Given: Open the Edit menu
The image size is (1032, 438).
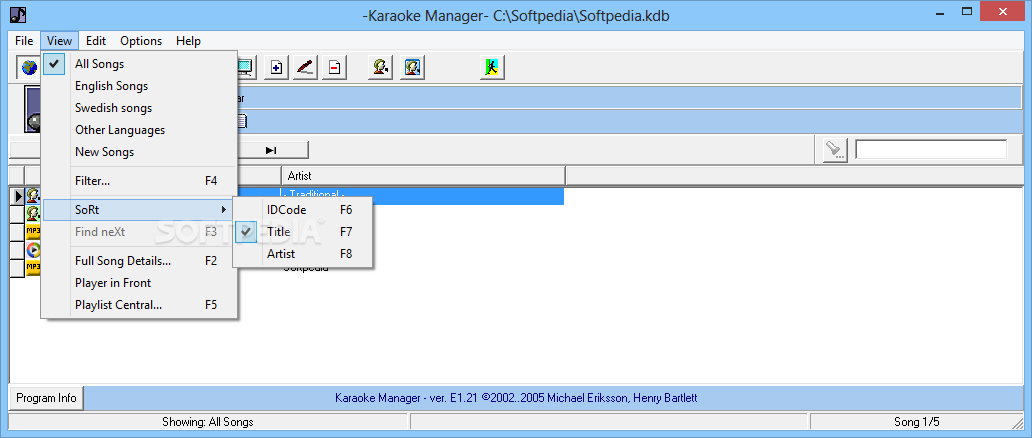Looking at the screenshot, I should tap(96, 41).
